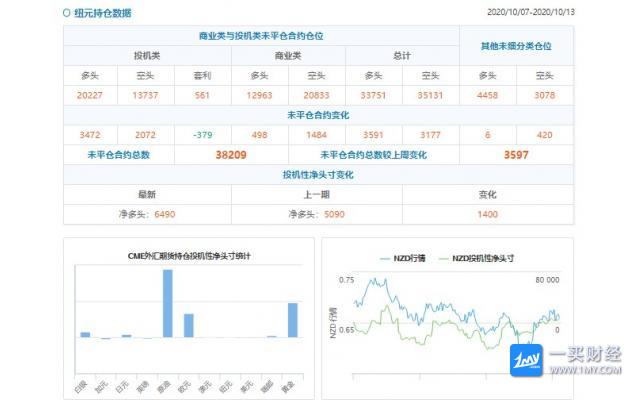Select the value 13737
The height and width of the screenshot is (400, 640).
click(x=145, y=95)
